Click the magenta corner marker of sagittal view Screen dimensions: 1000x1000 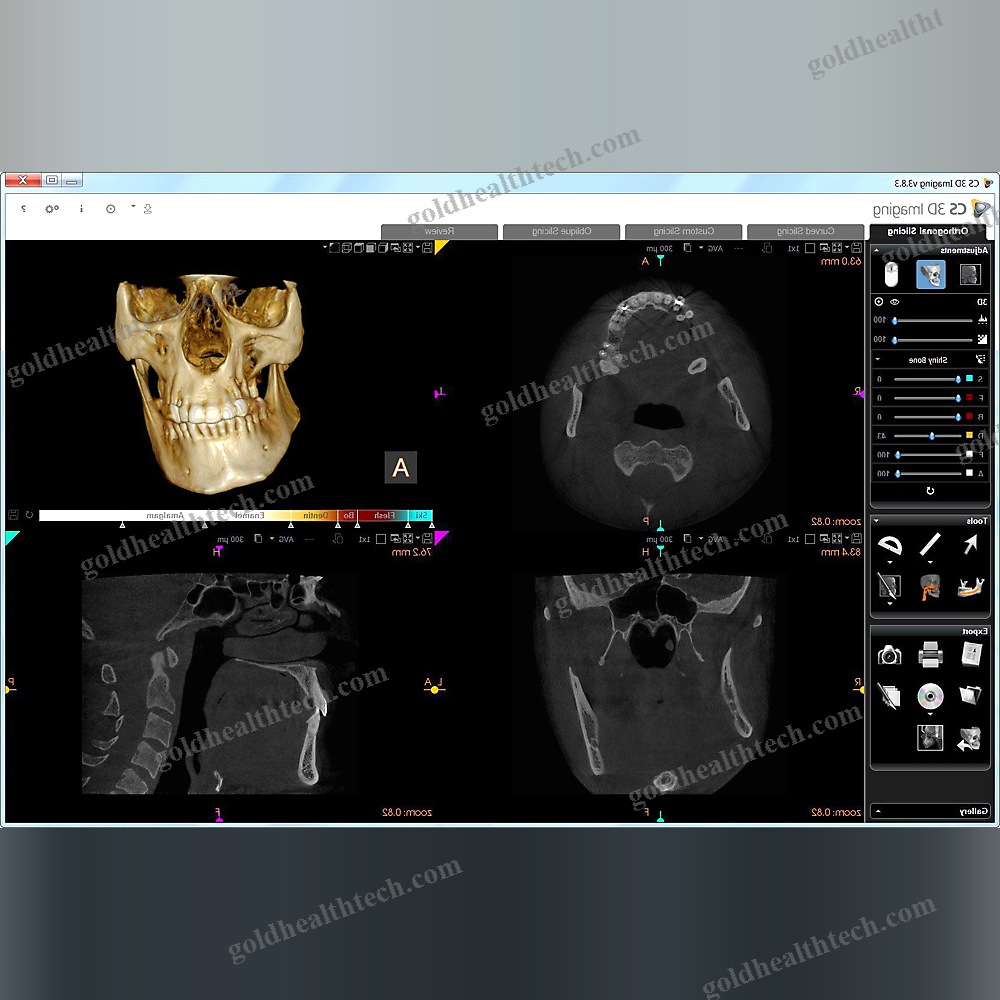coord(441,538)
